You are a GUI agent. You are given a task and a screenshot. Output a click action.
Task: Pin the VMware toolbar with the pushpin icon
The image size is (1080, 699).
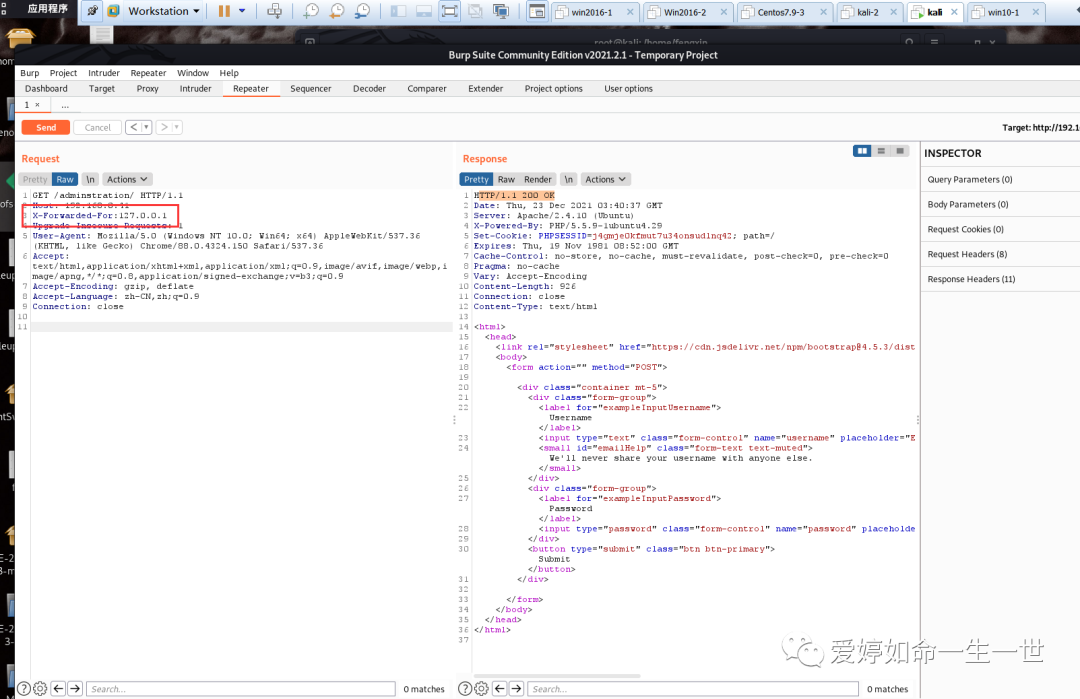92,11
